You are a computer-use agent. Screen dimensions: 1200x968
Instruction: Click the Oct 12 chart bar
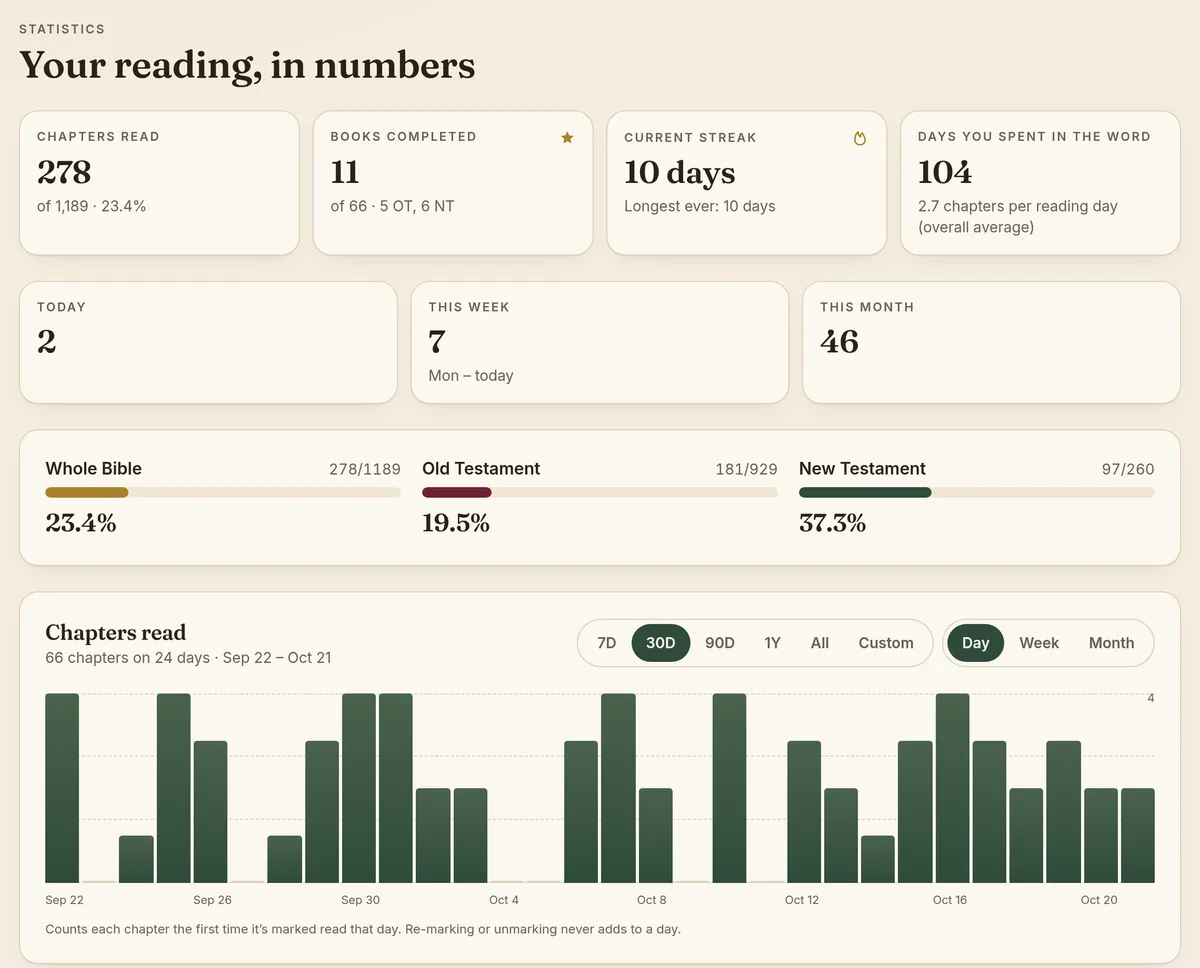[x=804, y=812]
